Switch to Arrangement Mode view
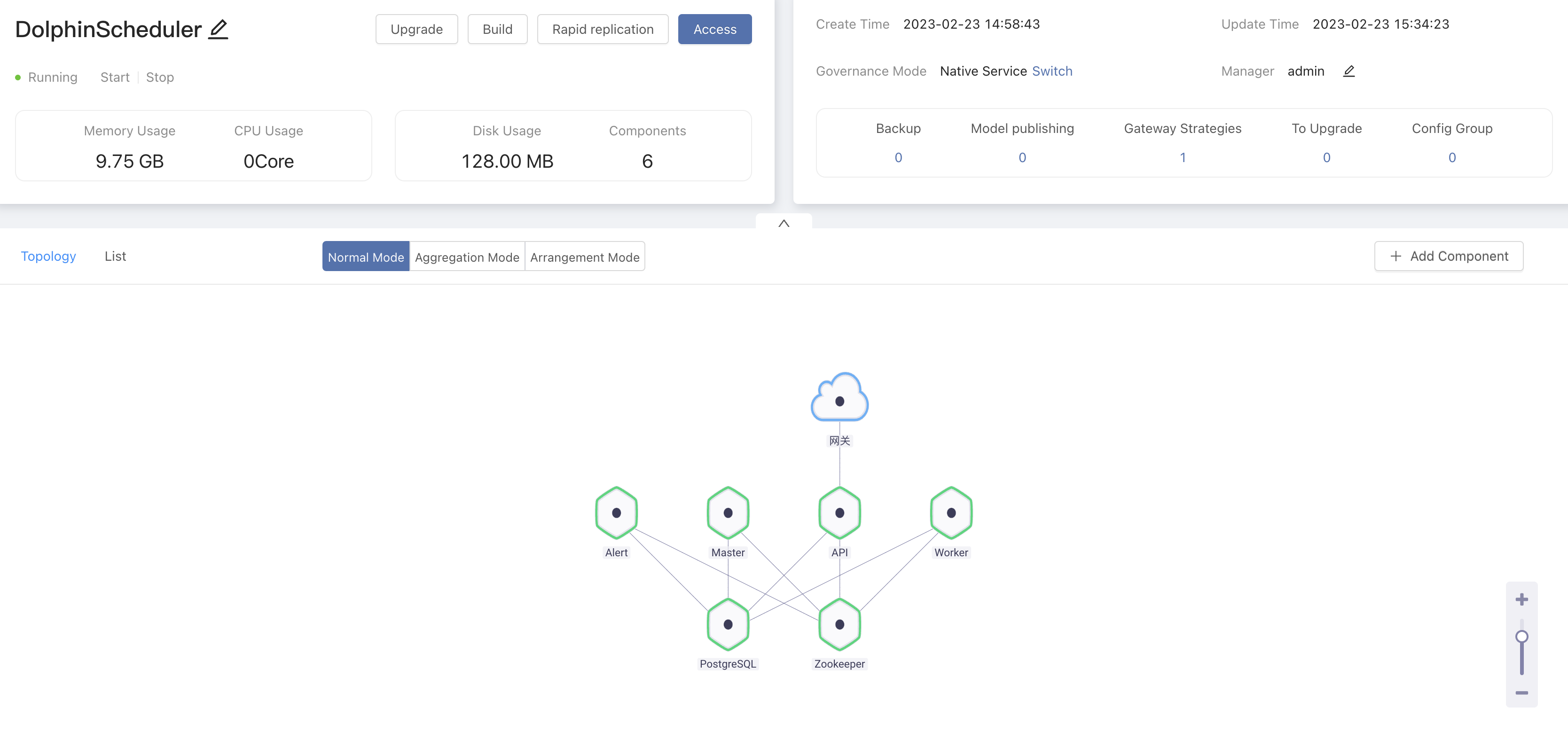This screenshot has width=1568, height=747. [x=584, y=257]
